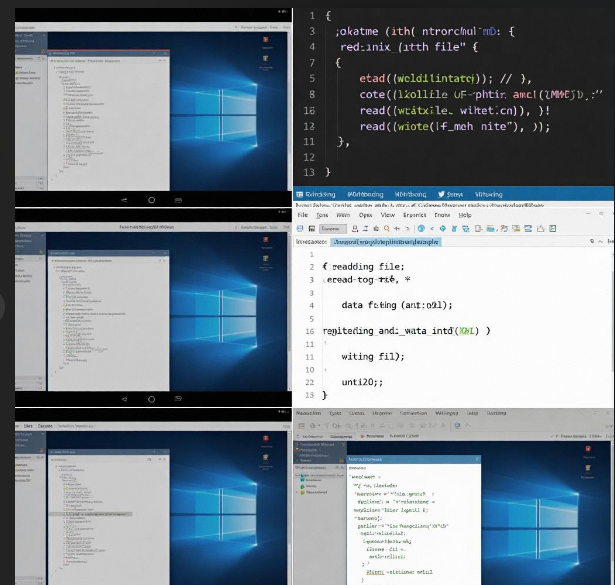Tap Android recents button in top-left emulator
The height and width of the screenshot is (585, 615).
pyautogui.click(x=178, y=200)
